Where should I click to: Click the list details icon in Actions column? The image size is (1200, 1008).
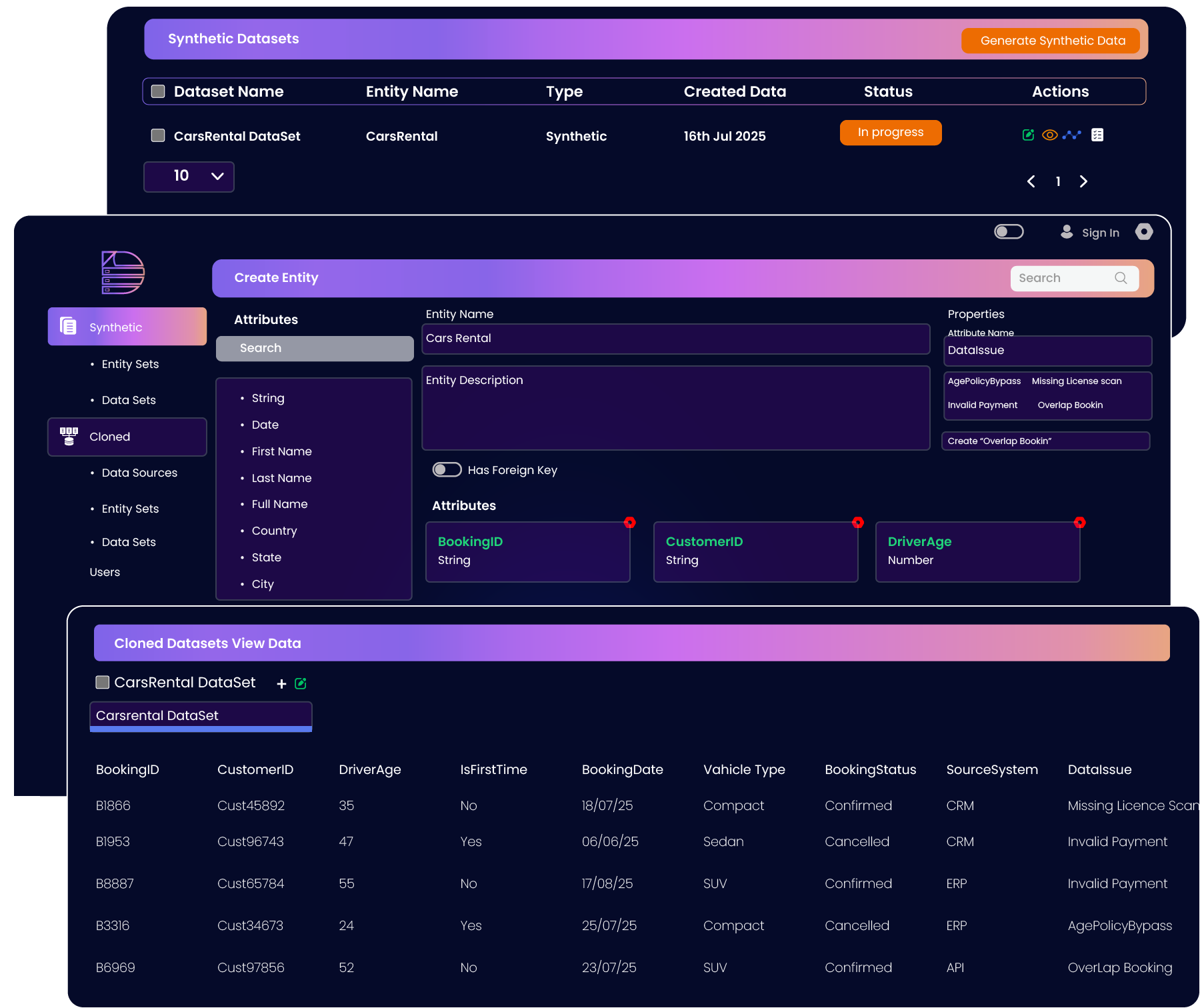1097,135
